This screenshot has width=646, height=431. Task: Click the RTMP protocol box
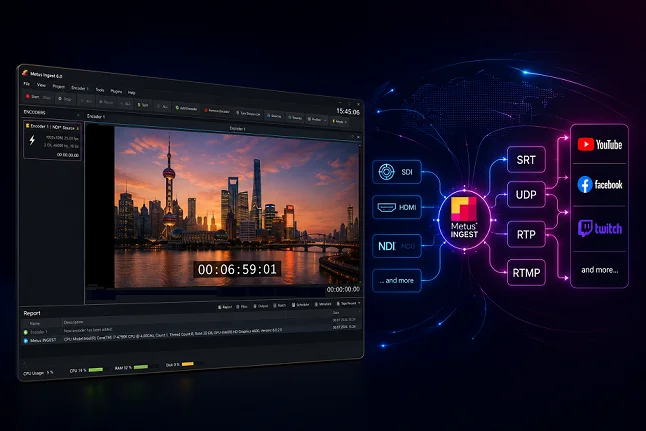pyautogui.click(x=526, y=273)
